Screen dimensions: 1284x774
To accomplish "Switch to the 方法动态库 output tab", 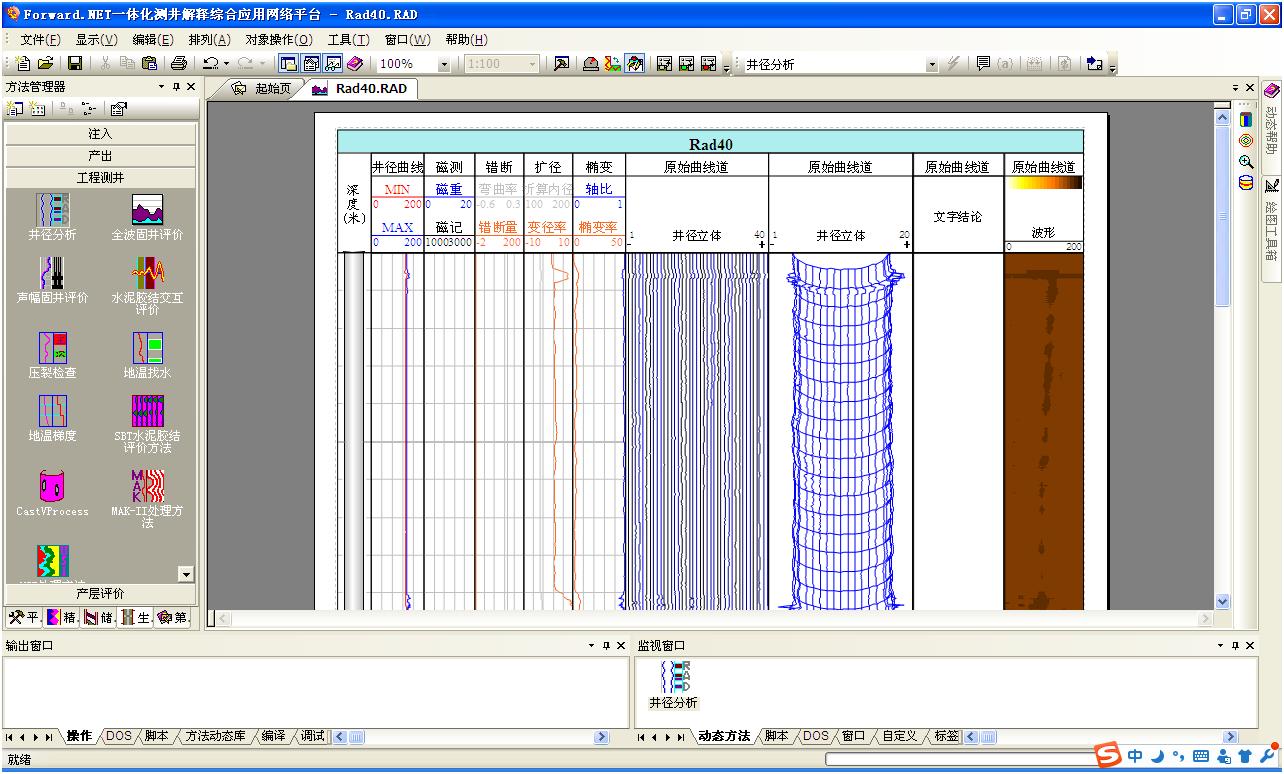I will click(215, 736).
